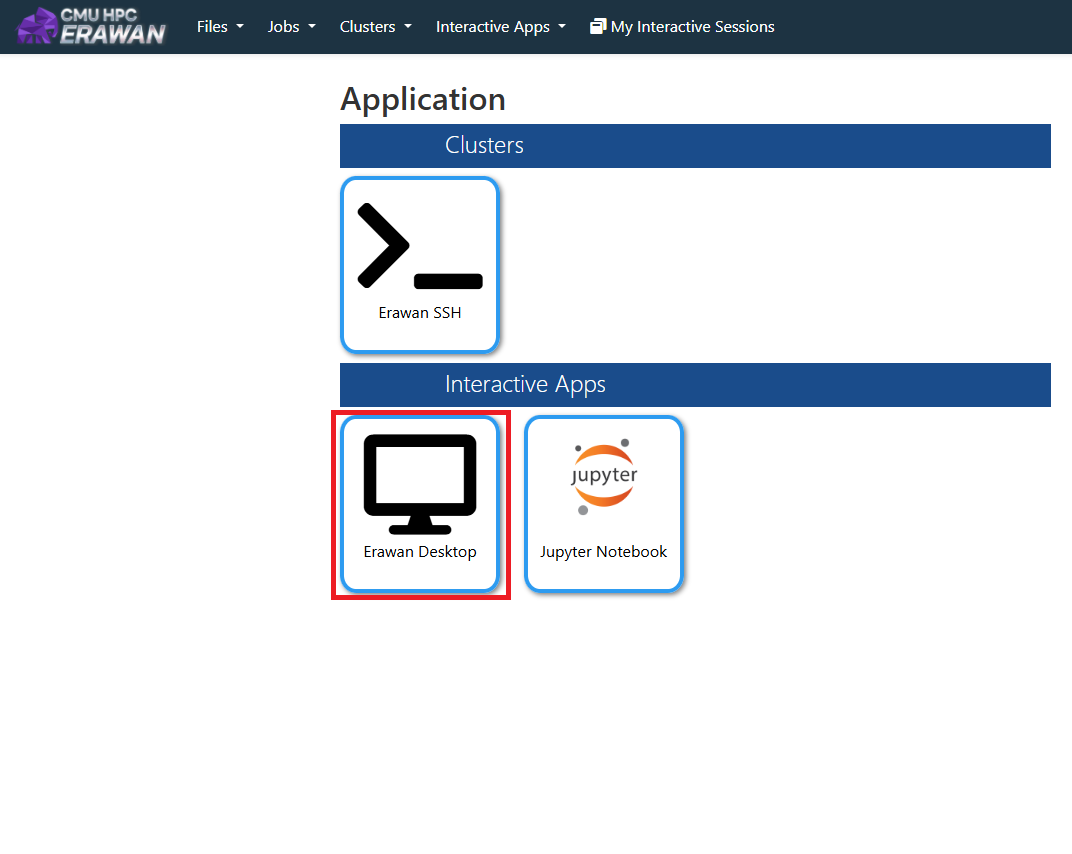Click the Erawan Desktop text label
1072x854 pixels.
[x=420, y=552]
